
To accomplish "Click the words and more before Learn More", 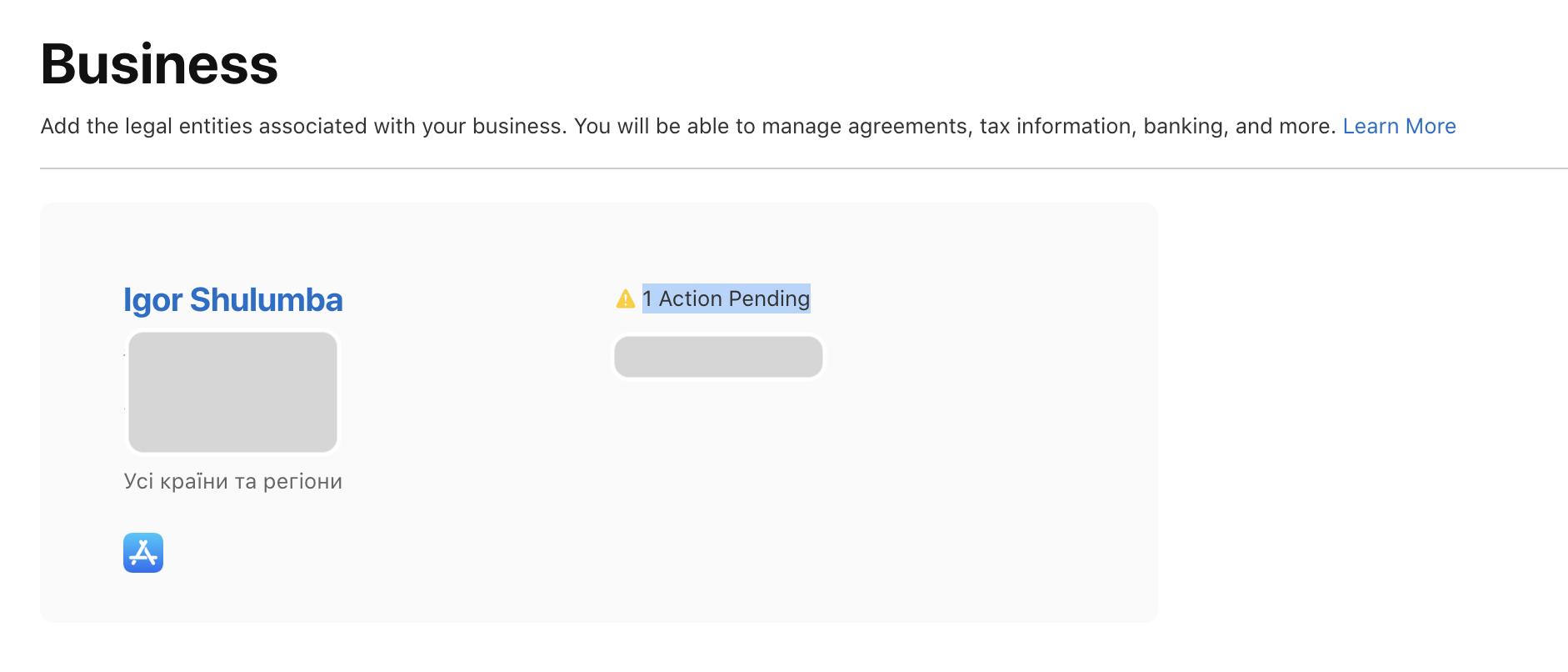I will tap(1285, 126).
